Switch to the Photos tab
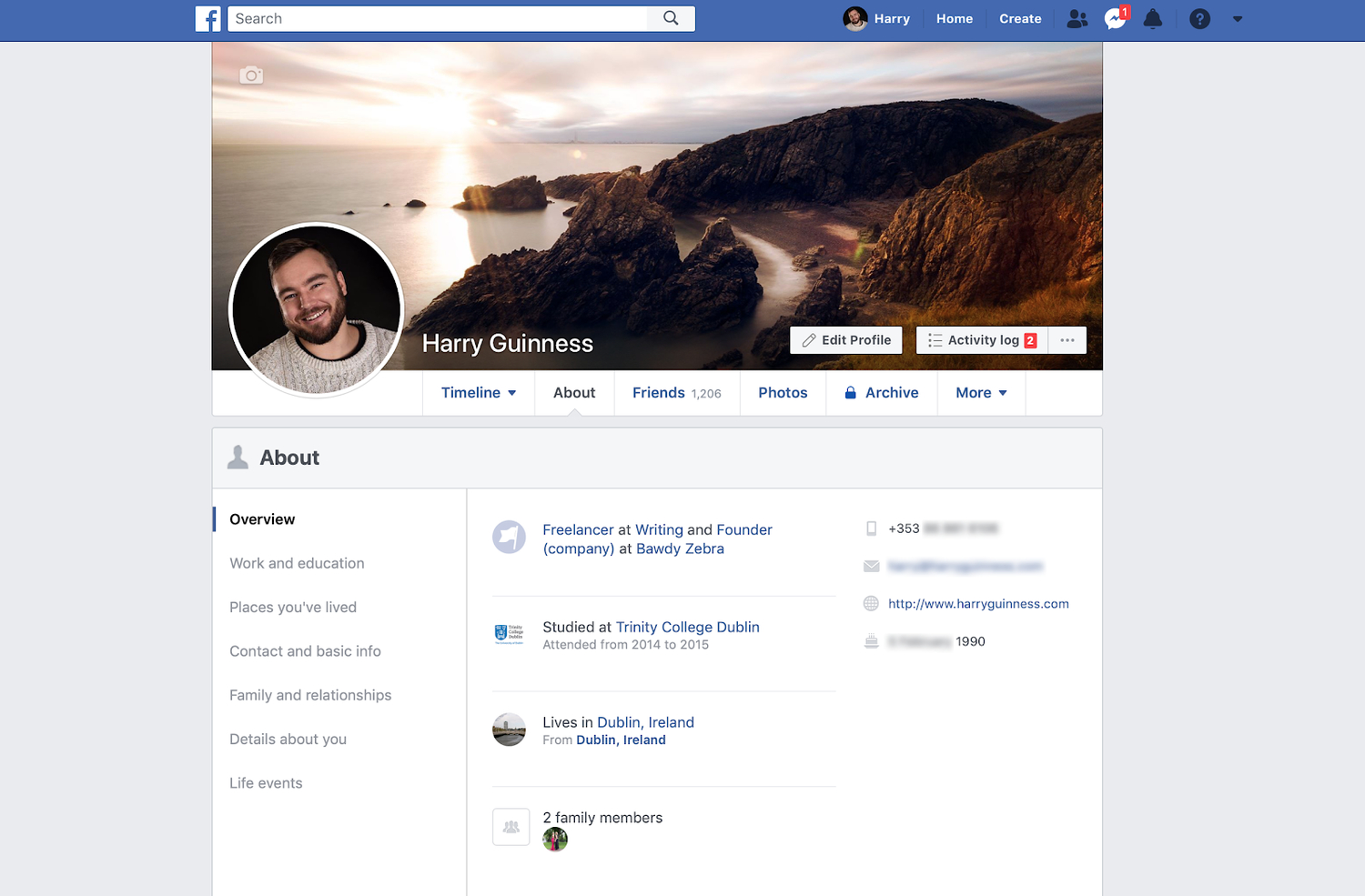This screenshot has height=896, width=1365. point(783,393)
